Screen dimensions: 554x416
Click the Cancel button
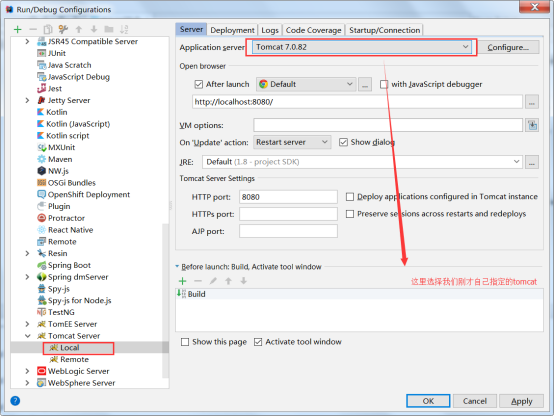pyautogui.click(x=475, y=401)
